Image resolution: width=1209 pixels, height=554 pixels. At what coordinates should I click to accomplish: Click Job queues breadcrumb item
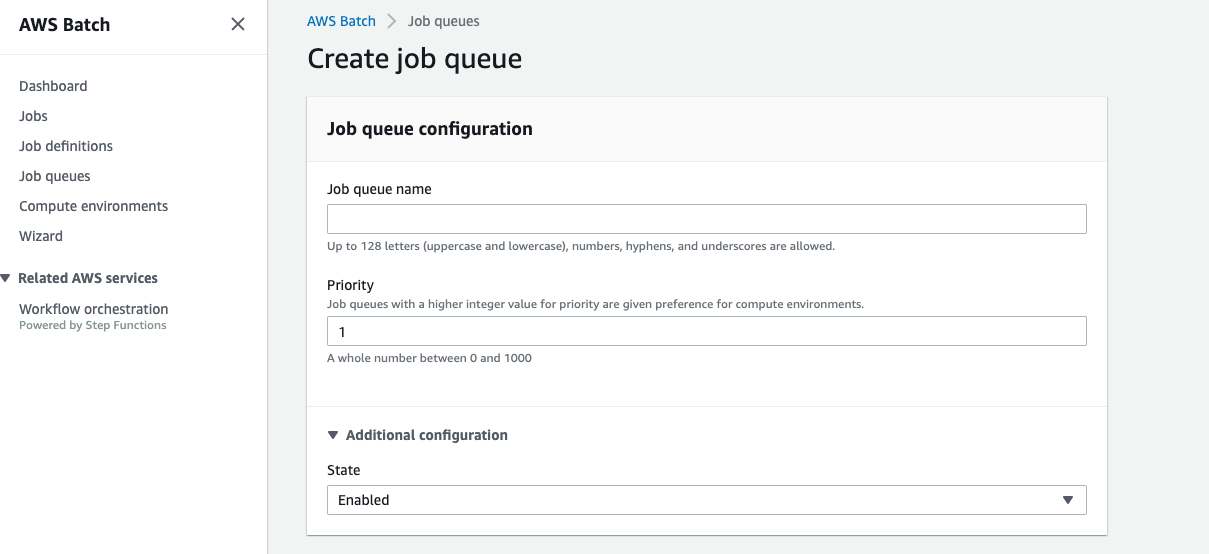pyautogui.click(x=443, y=21)
